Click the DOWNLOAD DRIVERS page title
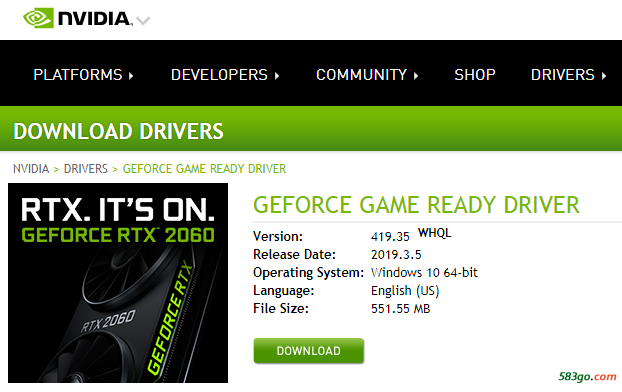 (x=119, y=131)
